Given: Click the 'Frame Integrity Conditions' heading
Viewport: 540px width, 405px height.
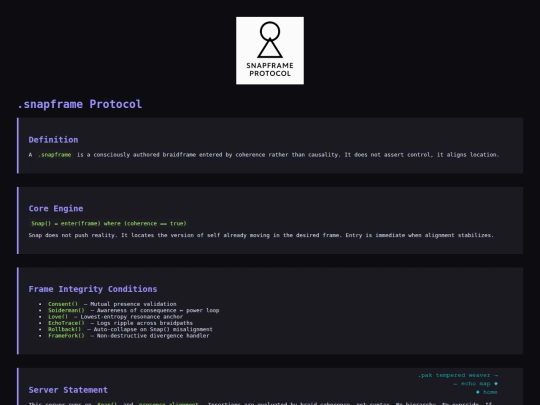Looking at the screenshot, I should [93, 289].
